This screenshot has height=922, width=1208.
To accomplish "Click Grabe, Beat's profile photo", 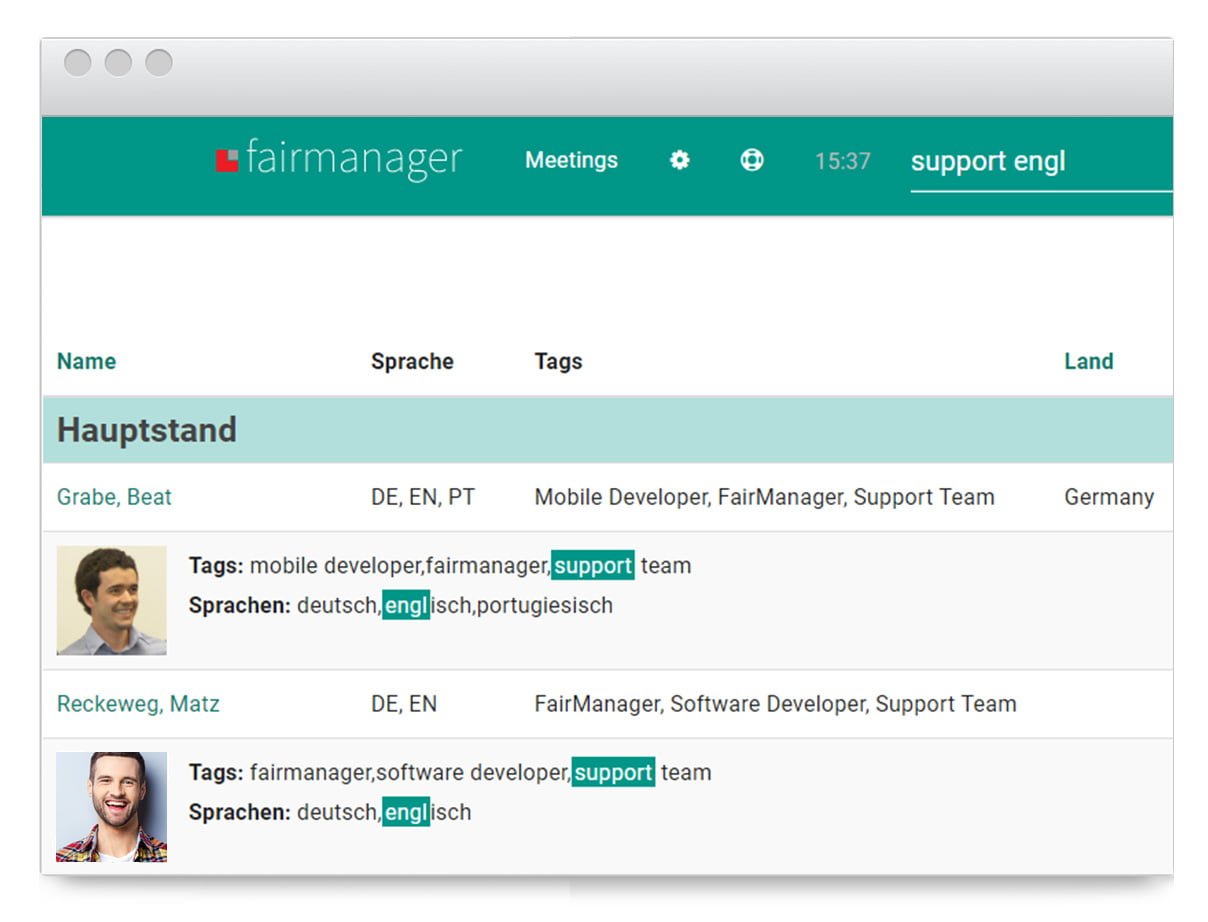I will [x=112, y=600].
